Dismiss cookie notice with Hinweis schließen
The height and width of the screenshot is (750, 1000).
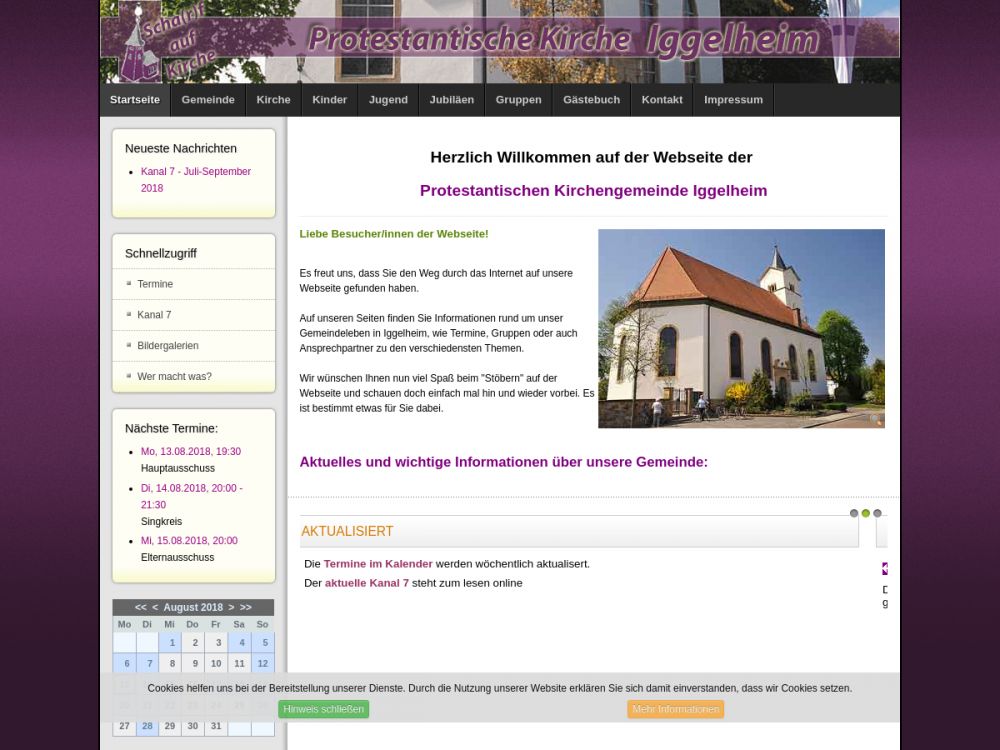tap(323, 709)
